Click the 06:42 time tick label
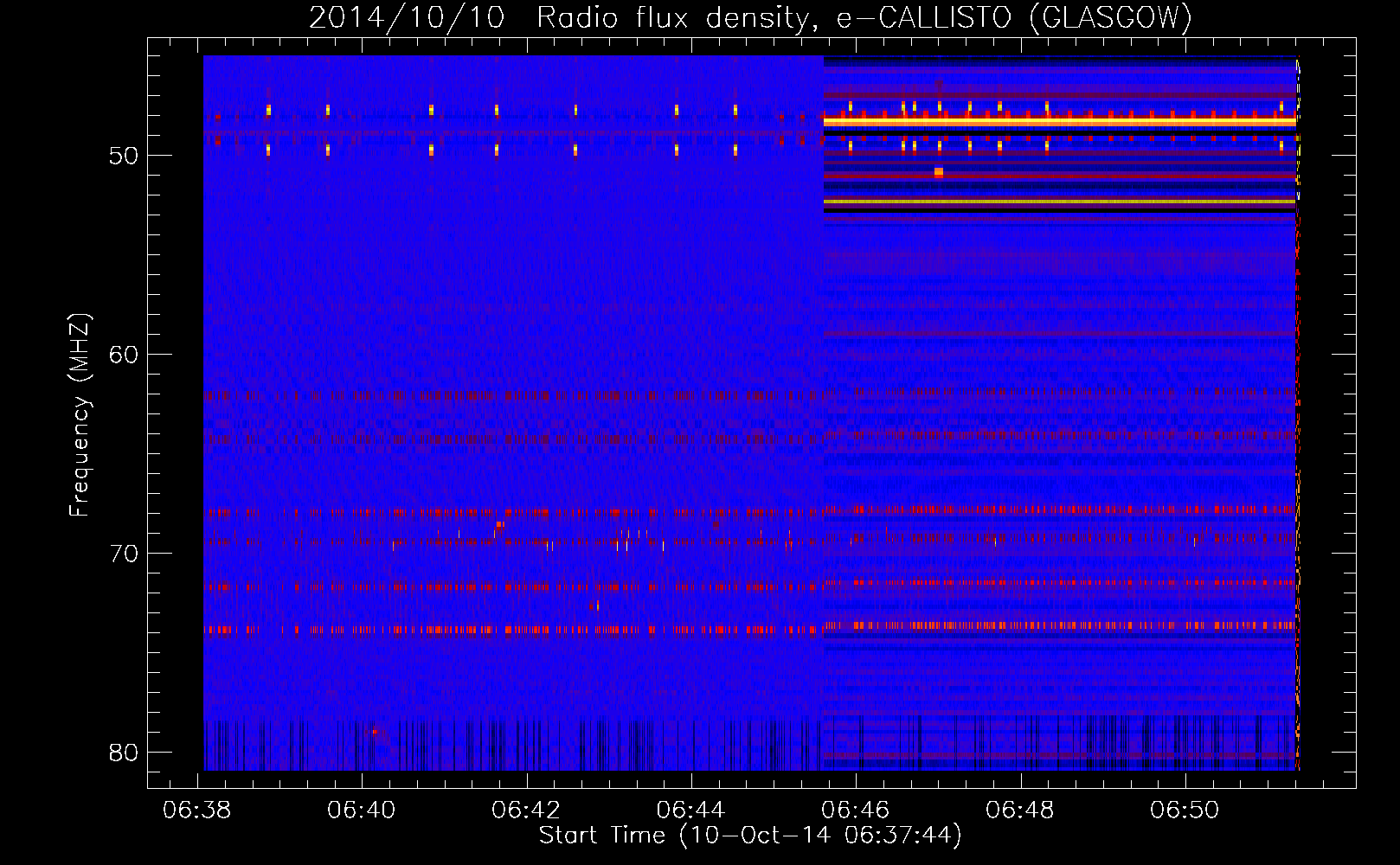This screenshot has height=865, width=1400. 526,810
